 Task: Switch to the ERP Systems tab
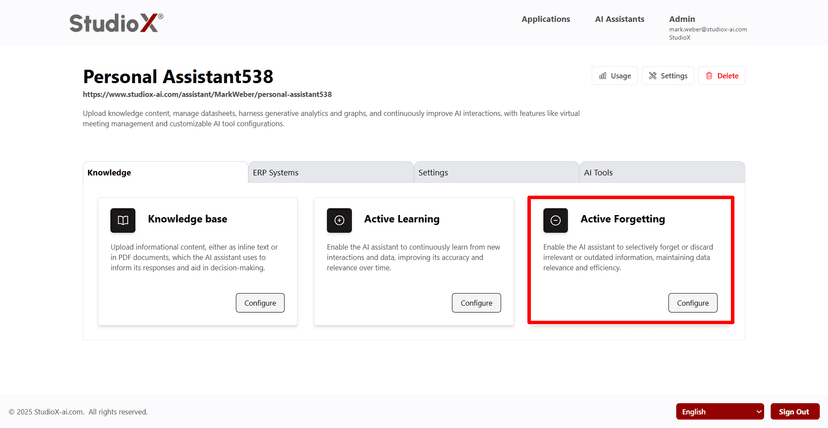point(330,173)
